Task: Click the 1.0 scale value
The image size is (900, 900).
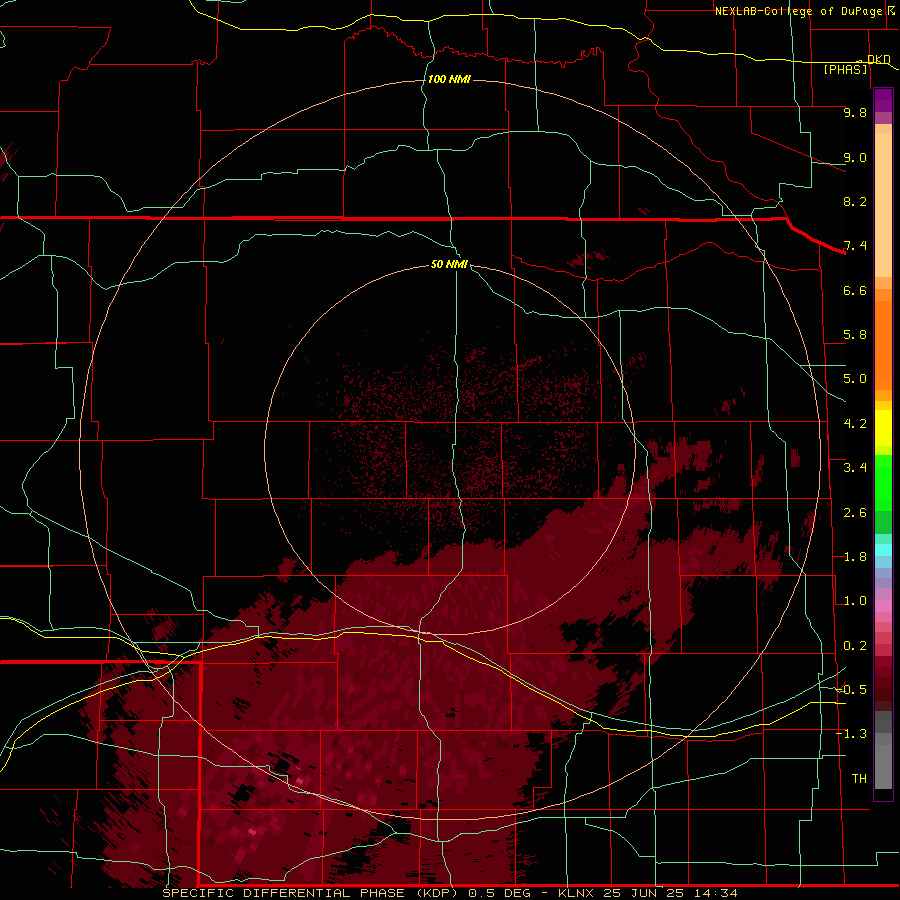Action: (855, 601)
